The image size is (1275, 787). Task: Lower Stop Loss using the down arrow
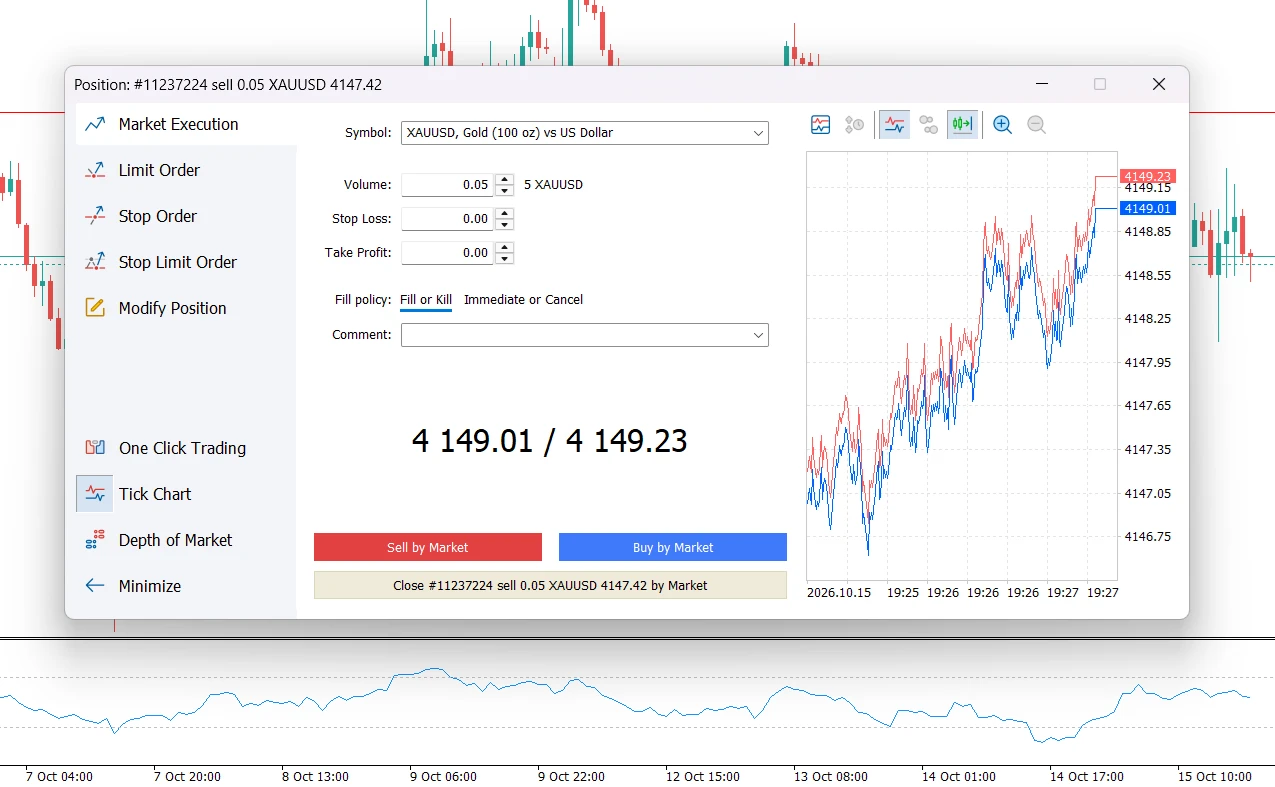505,224
